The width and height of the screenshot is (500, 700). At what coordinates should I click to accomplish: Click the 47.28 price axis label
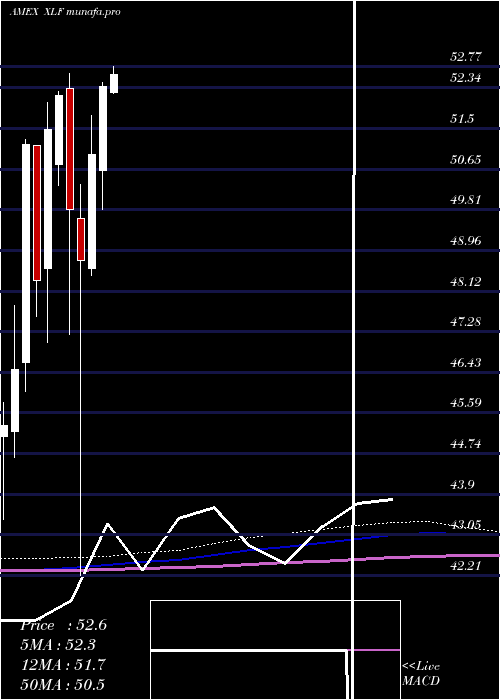(x=466, y=321)
